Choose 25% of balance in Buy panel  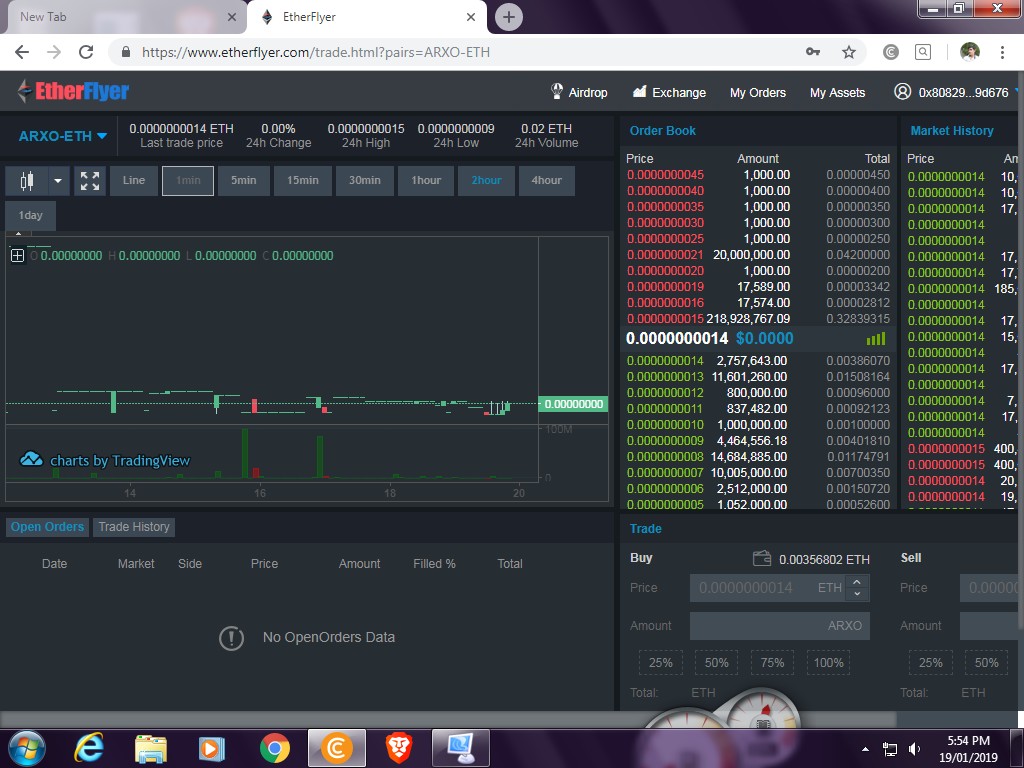point(660,663)
